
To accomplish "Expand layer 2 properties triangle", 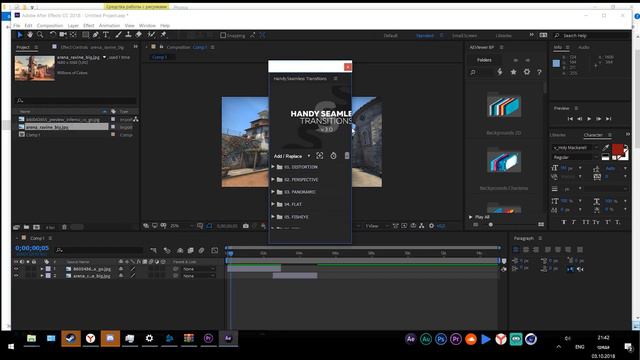I will click(x=42, y=276).
